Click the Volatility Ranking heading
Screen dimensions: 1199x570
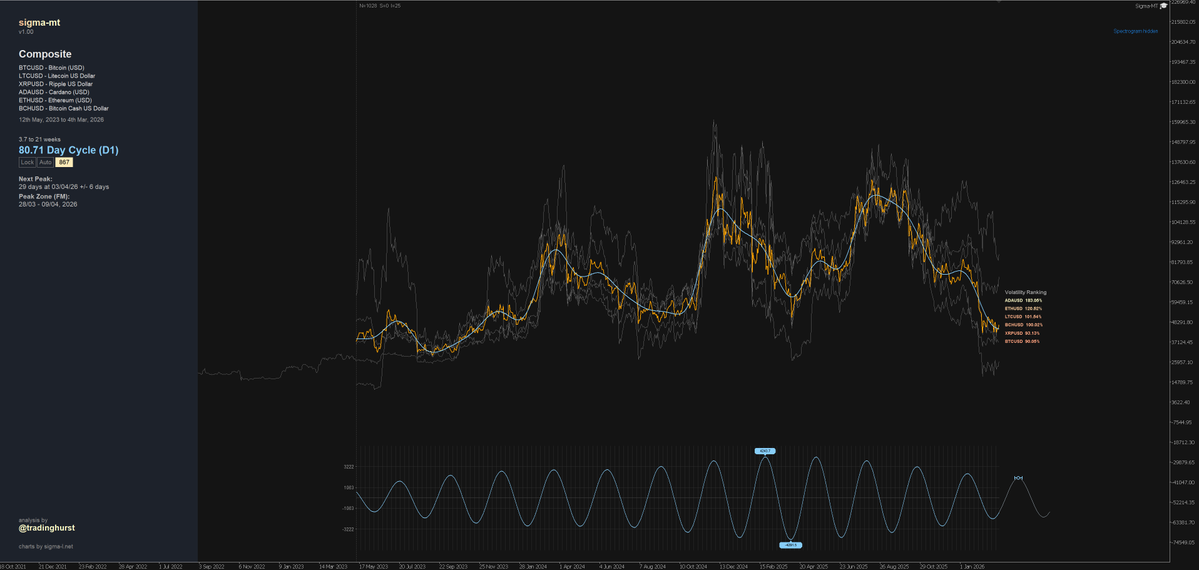[1025, 292]
